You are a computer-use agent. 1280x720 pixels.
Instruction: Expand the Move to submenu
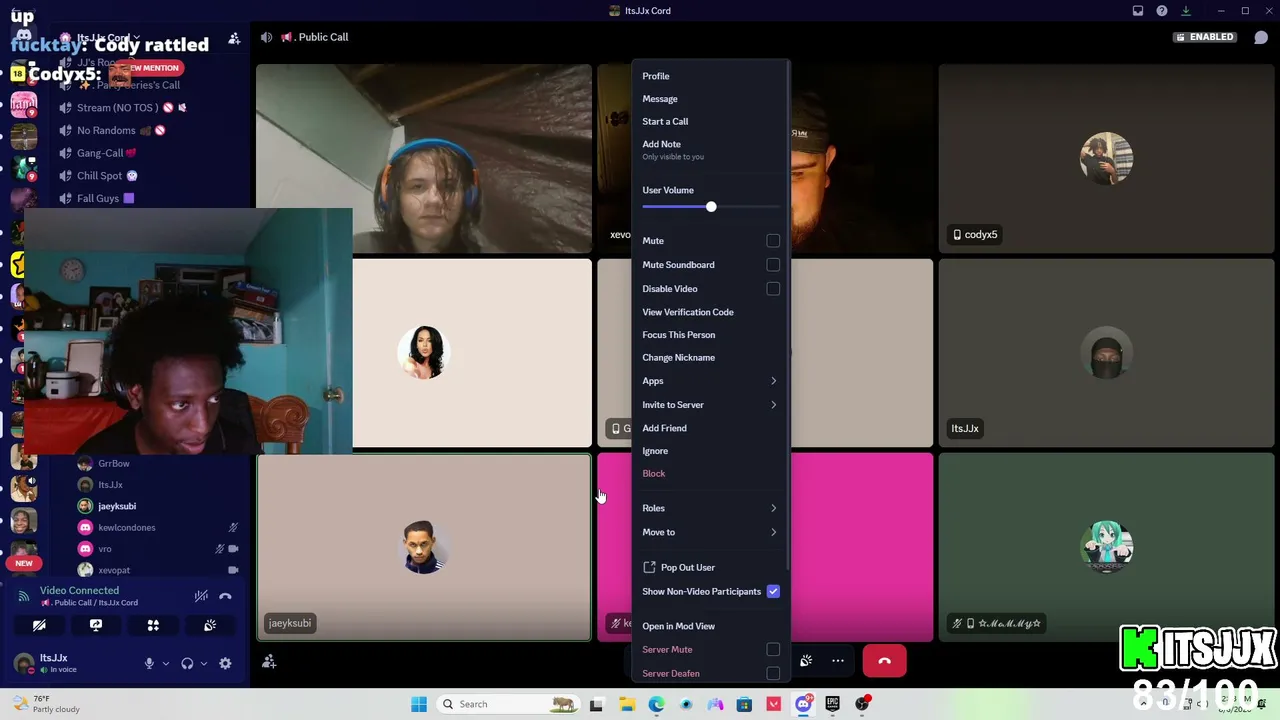710,532
